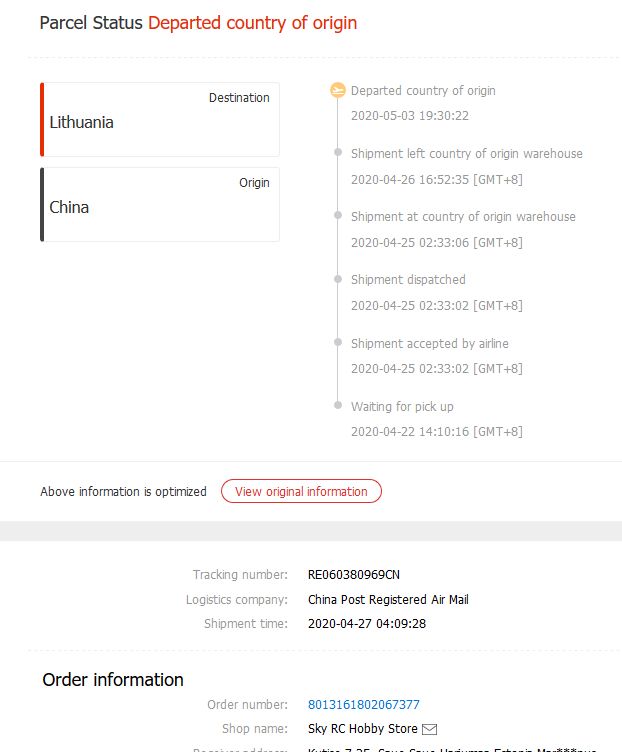Viewport: 622px width, 752px height.
Task: Click timeline dot beside Waiting for pick up
Action: (338, 407)
